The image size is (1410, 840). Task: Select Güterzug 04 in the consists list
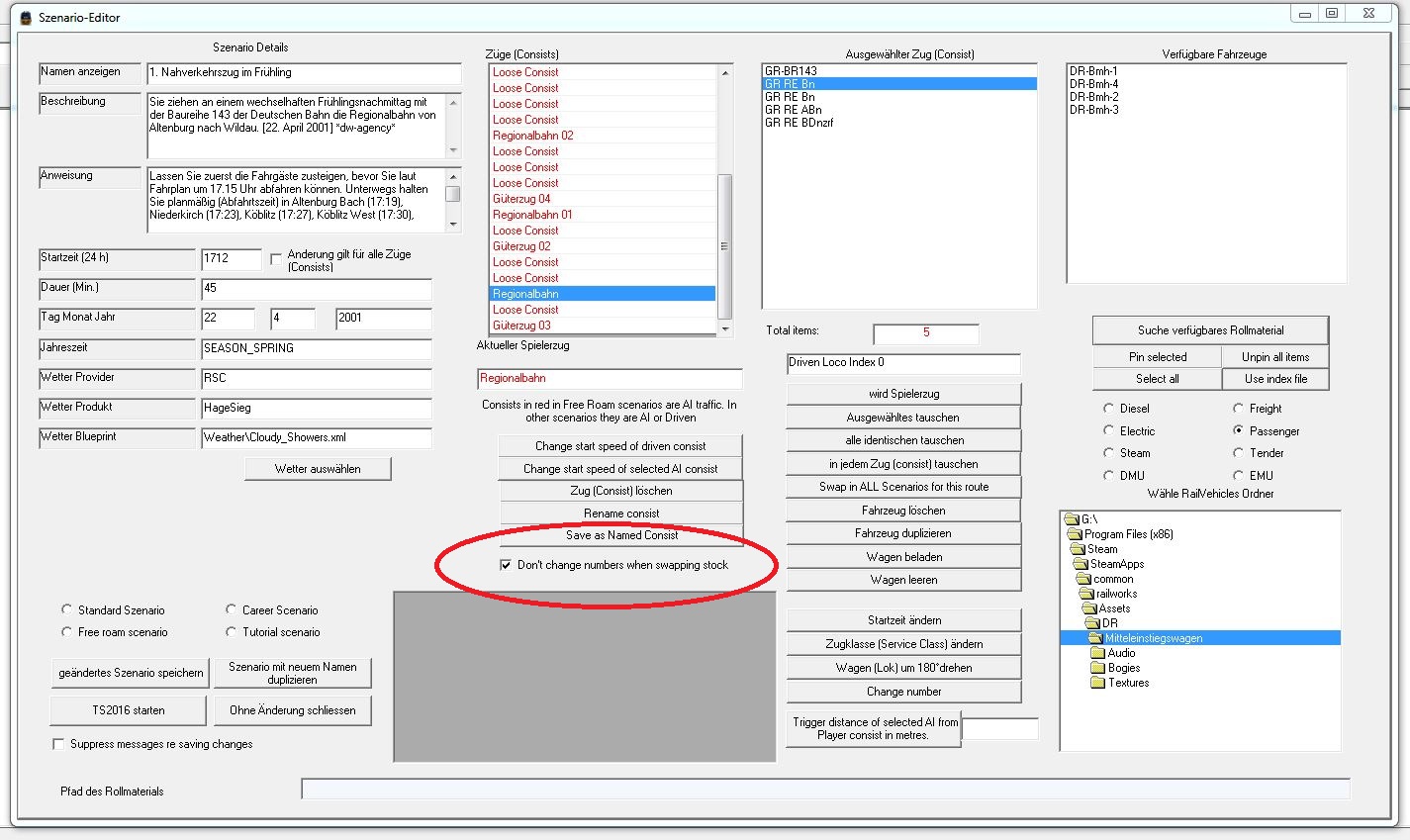tap(521, 199)
